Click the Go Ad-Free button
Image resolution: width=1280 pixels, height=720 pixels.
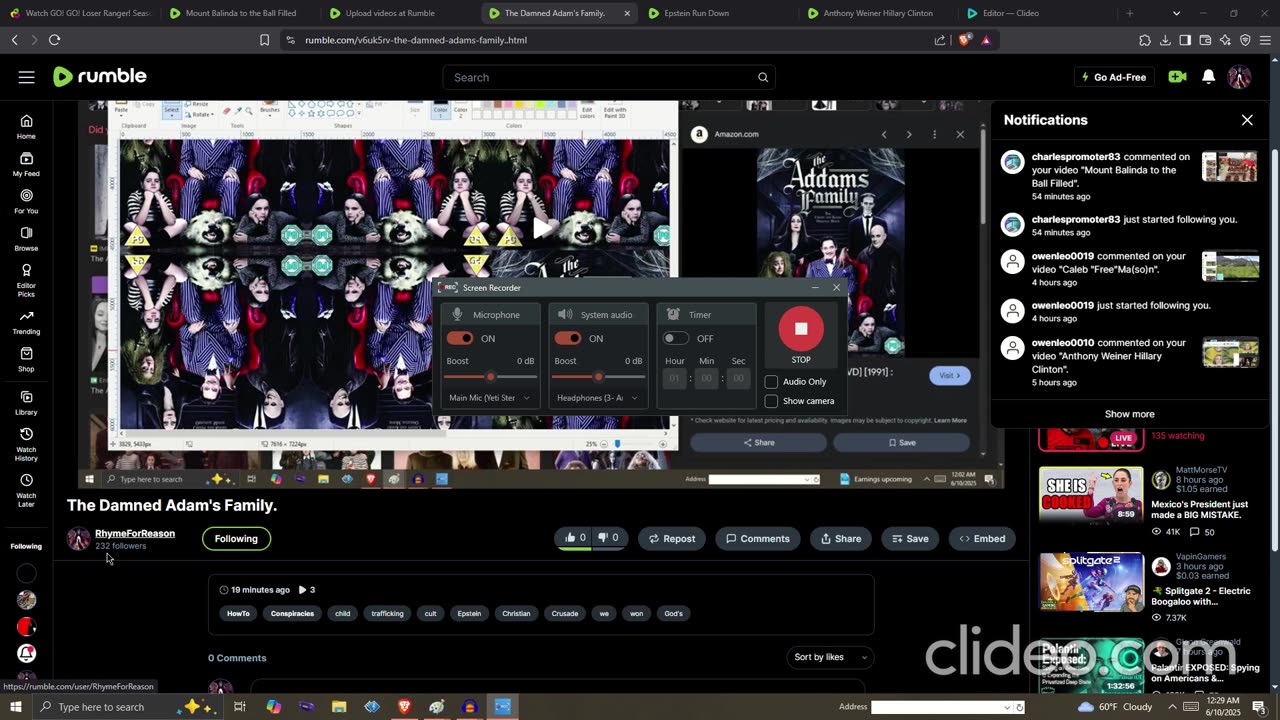pyautogui.click(x=1114, y=77)
